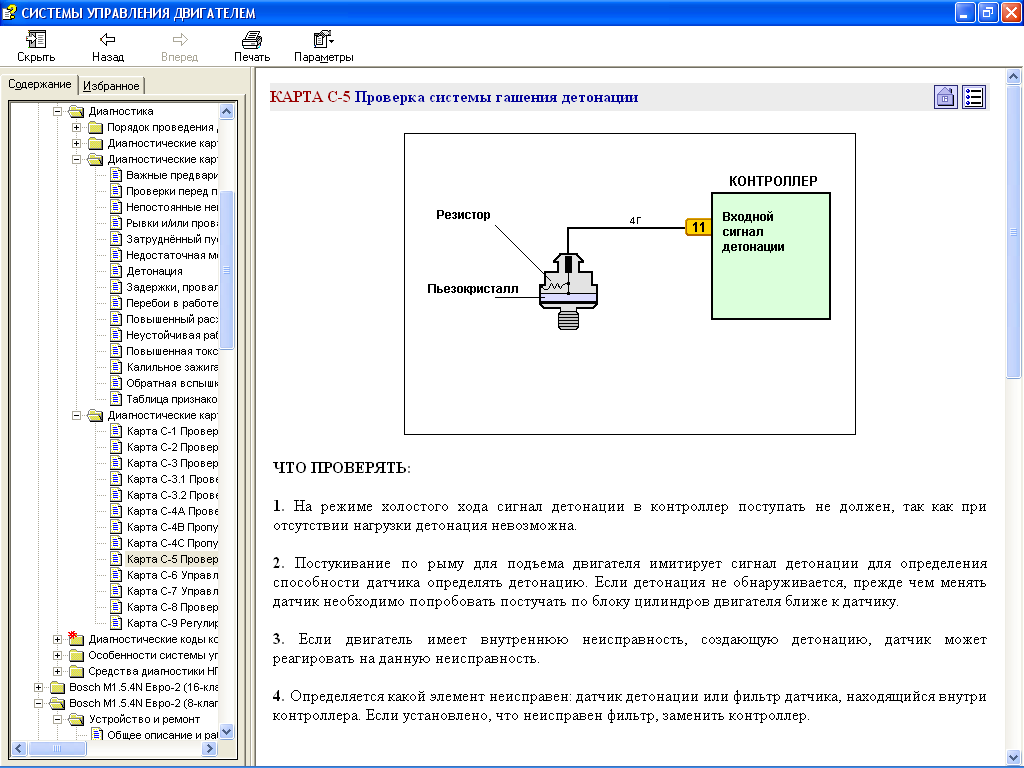The height and width of the screenshot is (768, 1024).
Task: Collapse the Устройство и ремонт folder
Action: pos(57,719)
